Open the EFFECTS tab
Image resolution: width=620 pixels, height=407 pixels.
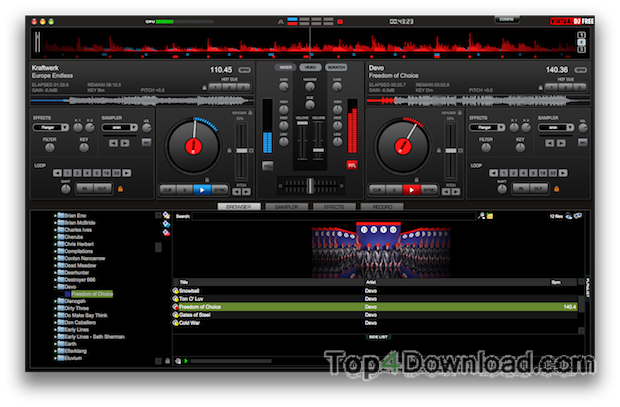pos(335,206)
